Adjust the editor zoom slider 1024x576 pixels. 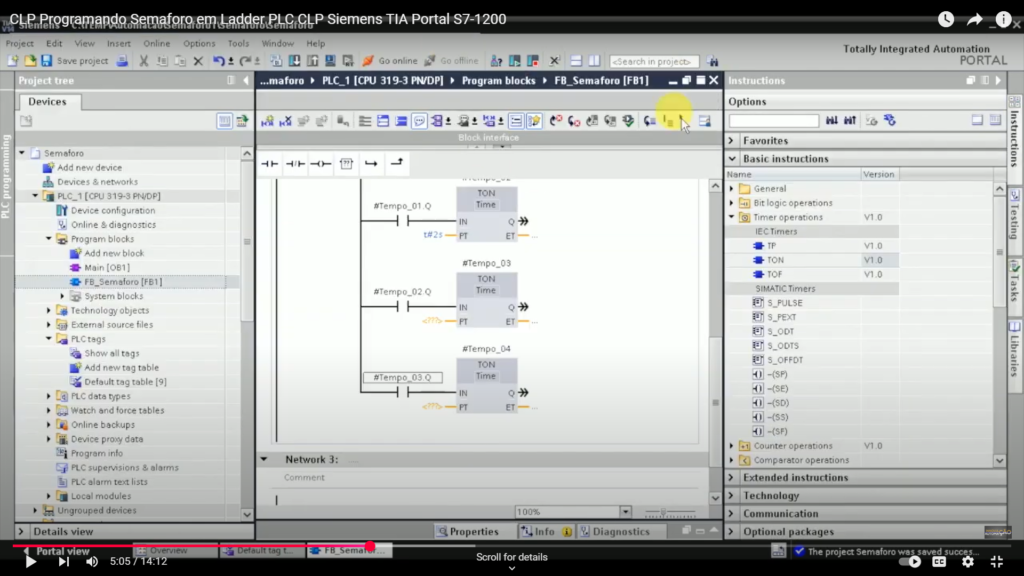tap(664, 512)
